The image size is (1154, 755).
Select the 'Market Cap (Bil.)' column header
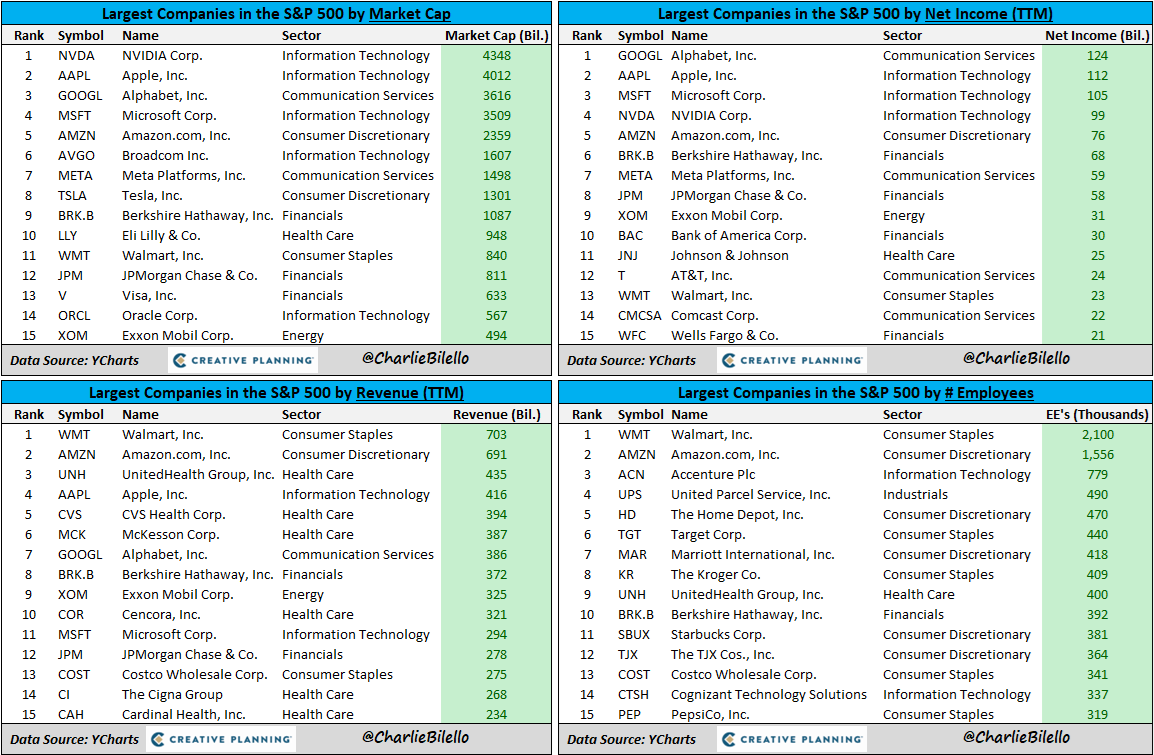coord(495,35)
